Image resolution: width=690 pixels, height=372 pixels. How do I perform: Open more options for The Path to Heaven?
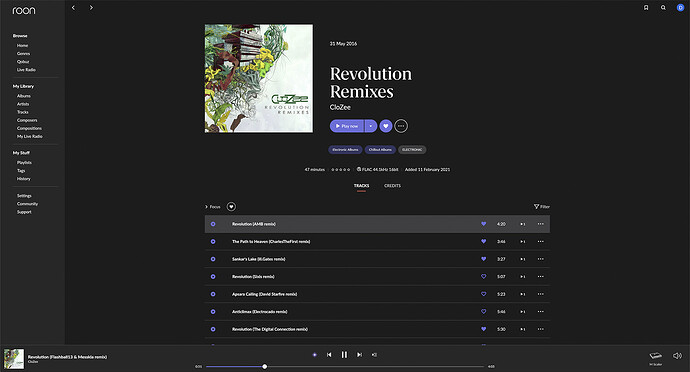(x=540, y=241)
